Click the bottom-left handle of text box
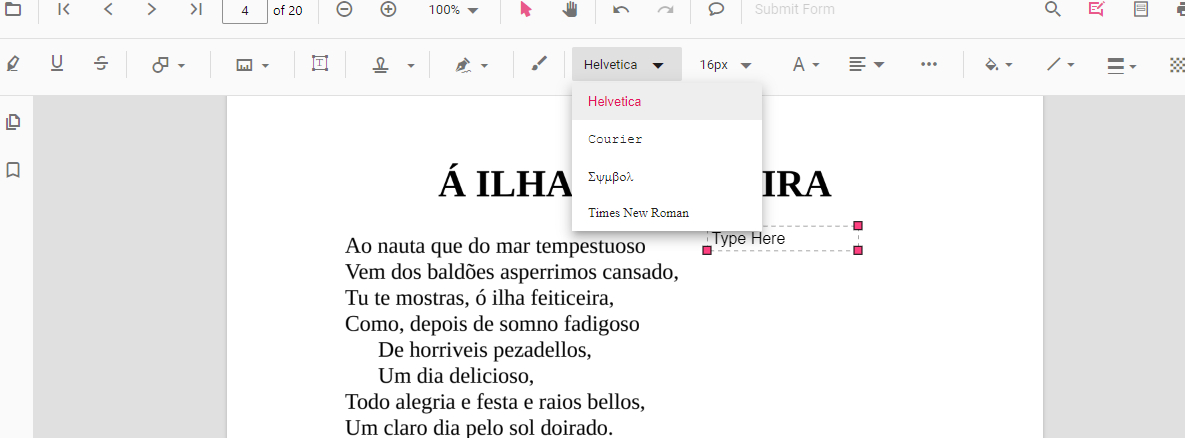The image size is (1185, 438). coord(707,251)
